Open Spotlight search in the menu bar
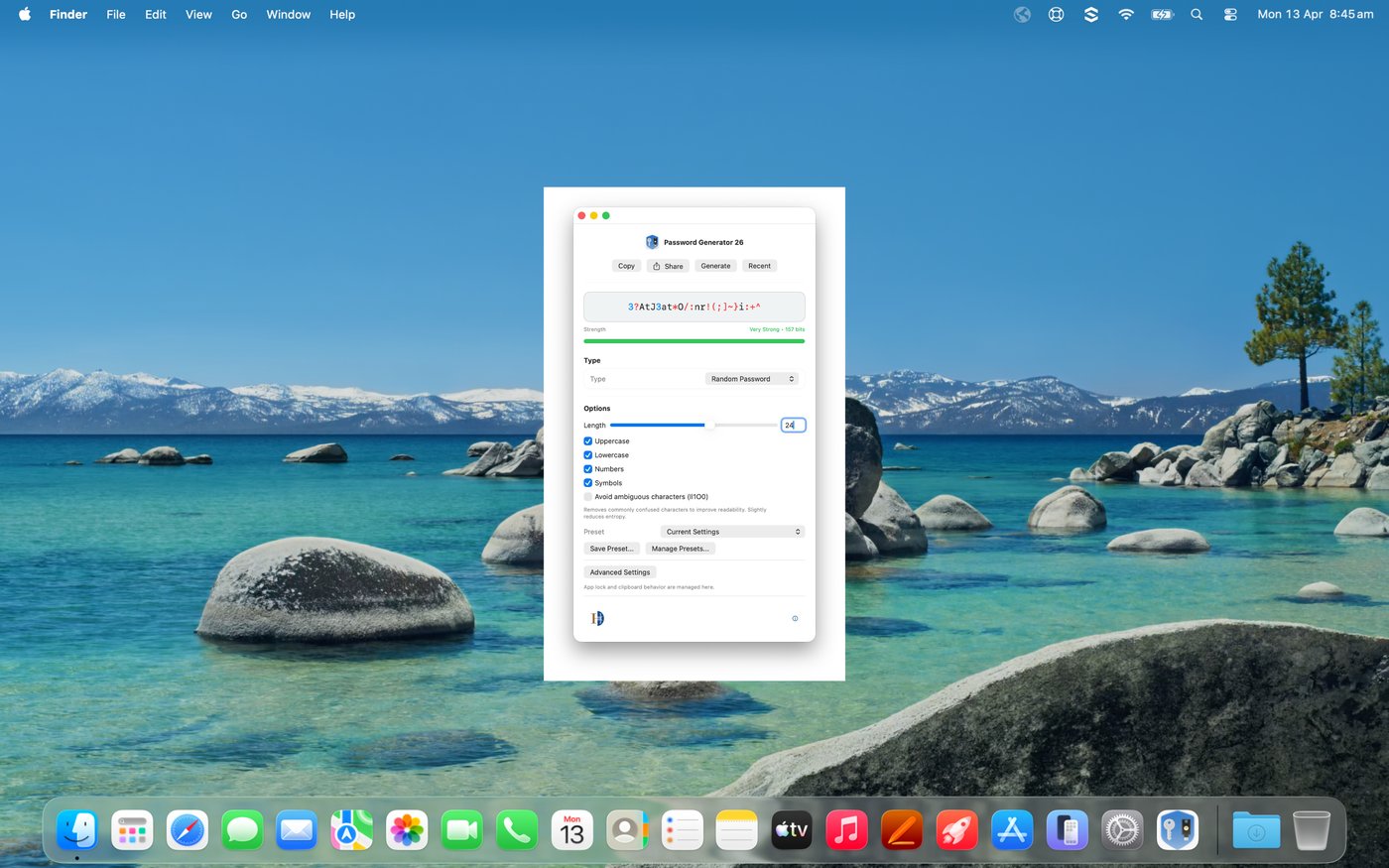The width and height of the screenshot is (1389, 868). (x=1197, y=15)
